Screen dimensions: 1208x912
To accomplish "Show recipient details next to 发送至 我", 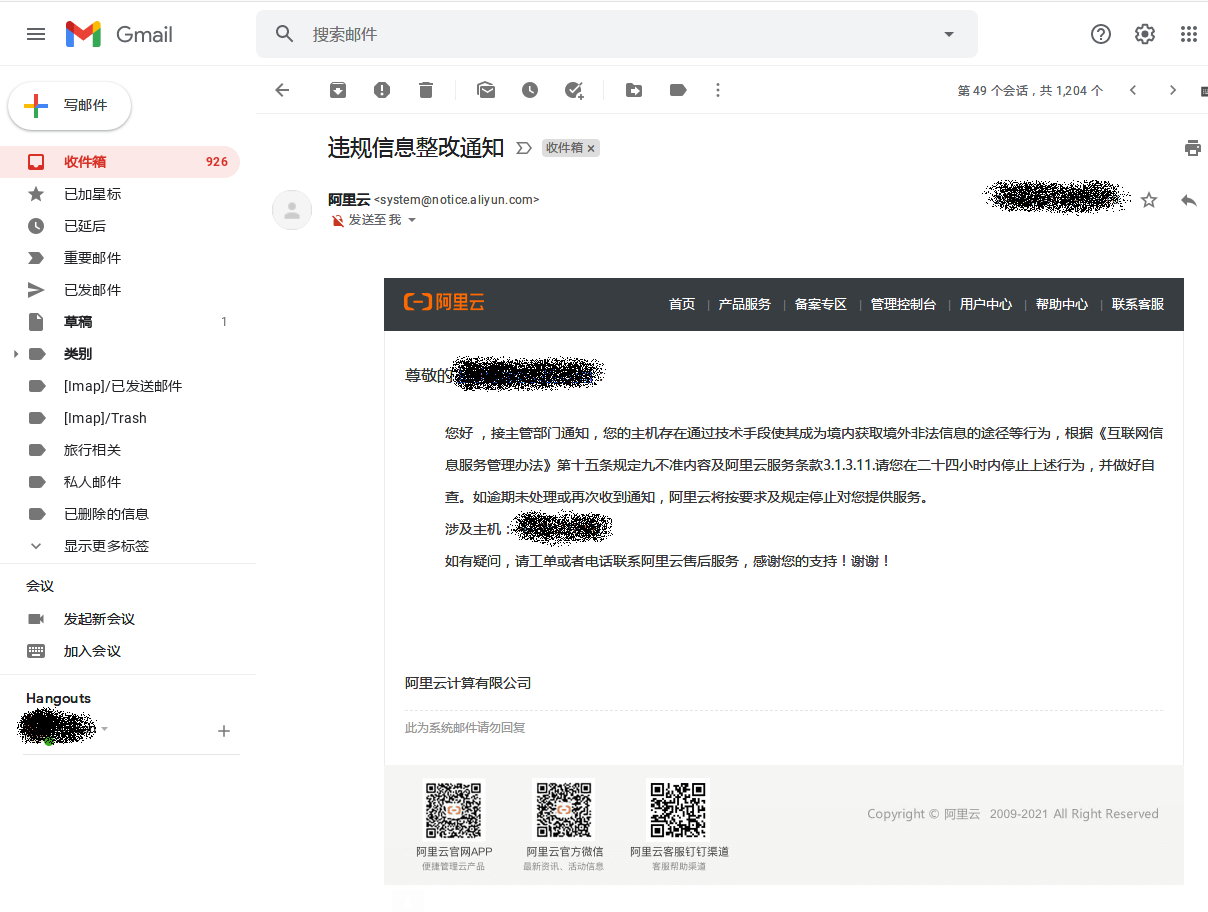I will (412, 220).
